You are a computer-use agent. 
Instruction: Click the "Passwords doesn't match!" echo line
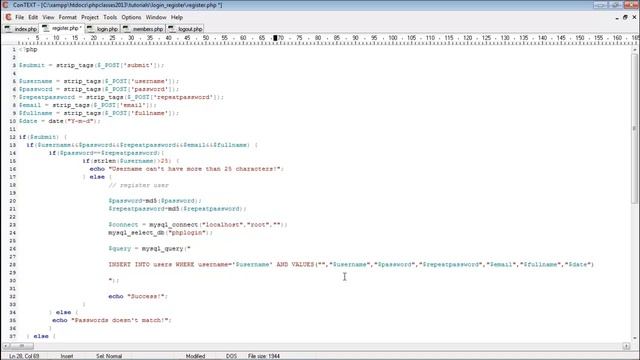(x=112, y=320)
